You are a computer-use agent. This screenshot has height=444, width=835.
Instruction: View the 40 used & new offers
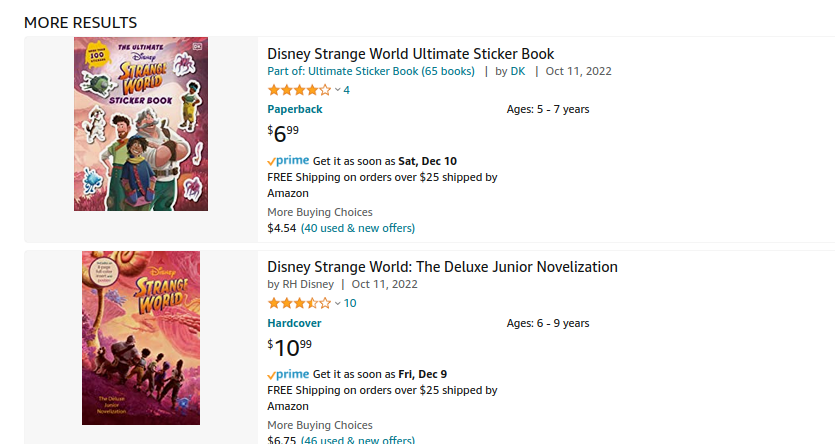coord(358,228)
